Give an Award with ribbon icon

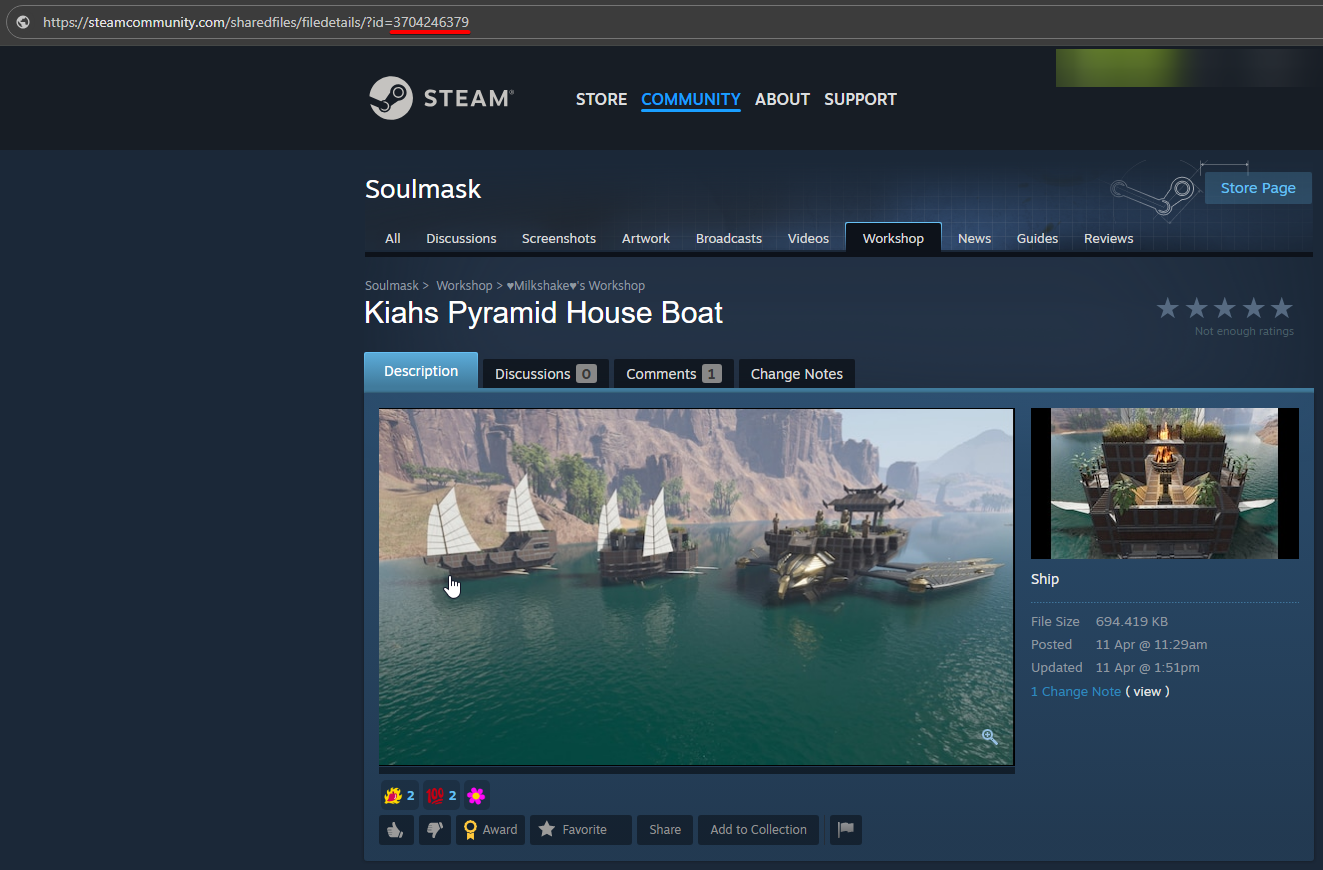click(x=490, y=830)
